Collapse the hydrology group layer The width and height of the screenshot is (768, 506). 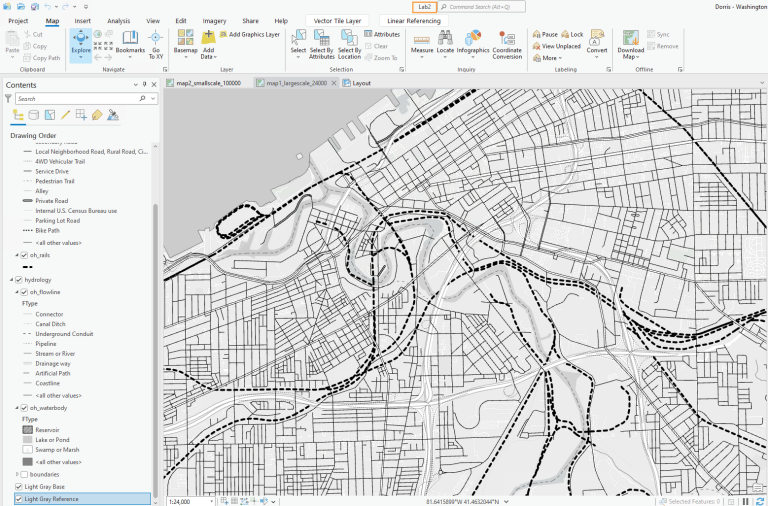tap(10, 280)
